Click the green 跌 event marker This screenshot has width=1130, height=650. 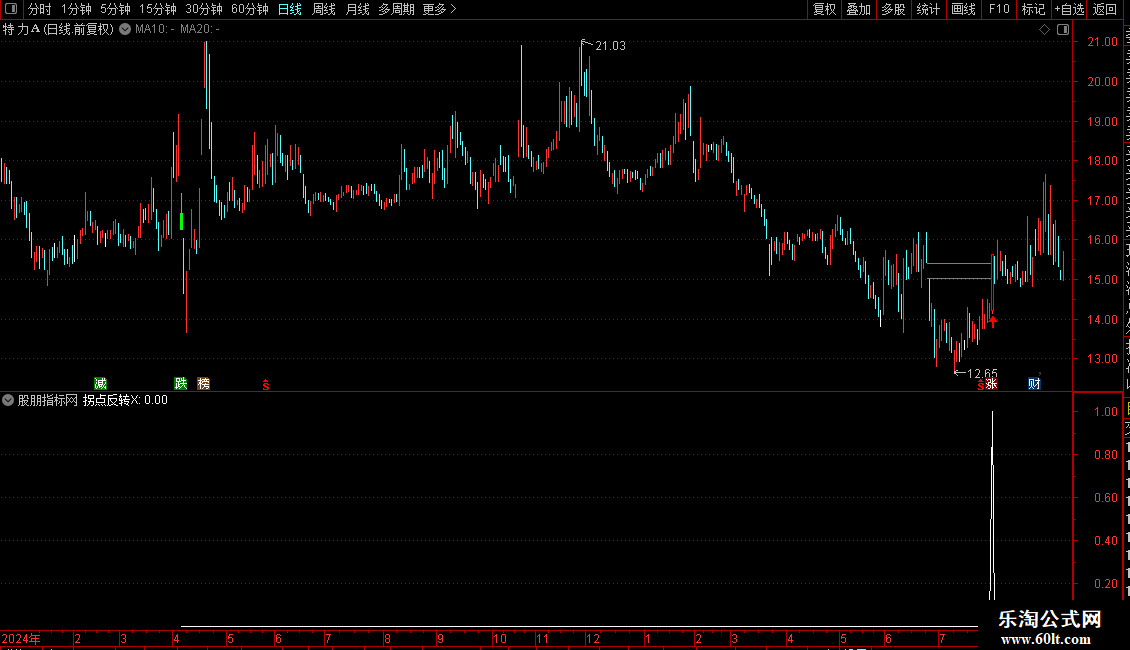point(181,383)
